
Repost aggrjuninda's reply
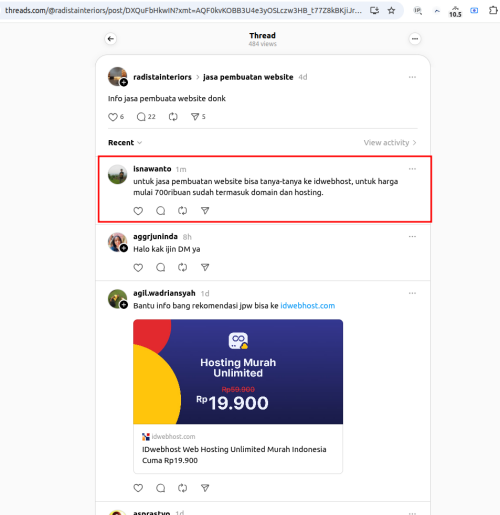182,267
